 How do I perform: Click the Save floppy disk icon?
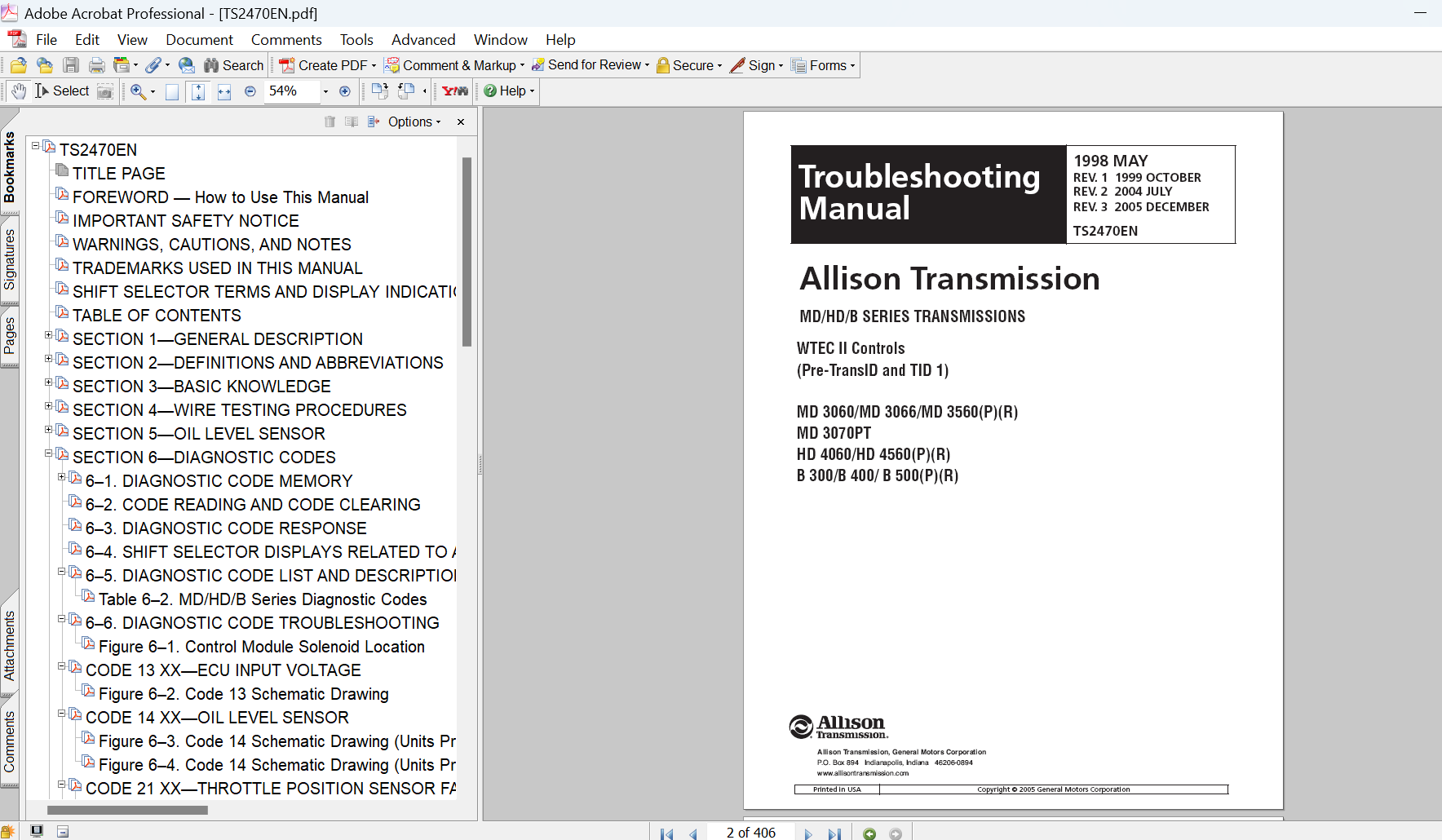click(71, 65)
